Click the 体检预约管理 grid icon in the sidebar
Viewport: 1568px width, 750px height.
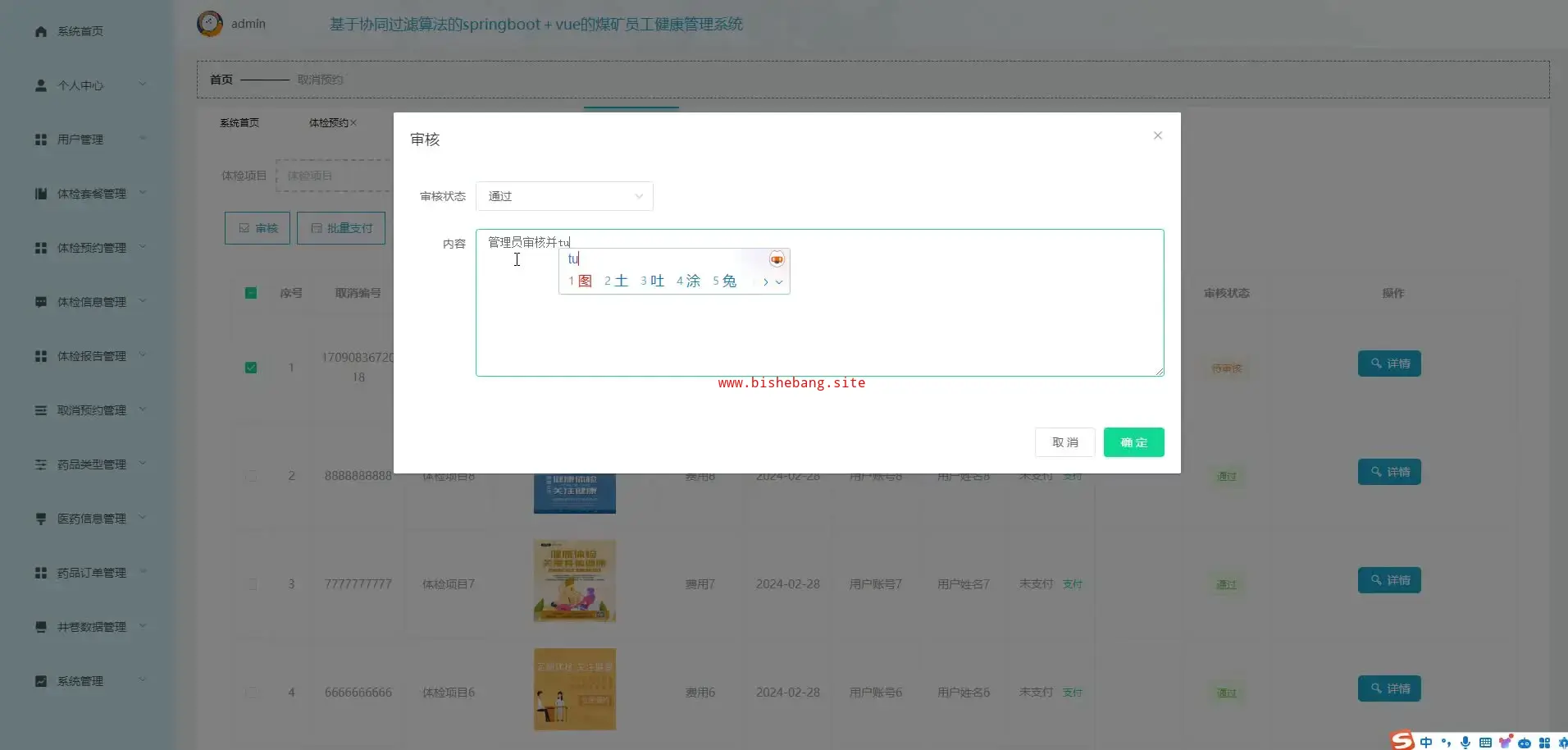[41, 248]
